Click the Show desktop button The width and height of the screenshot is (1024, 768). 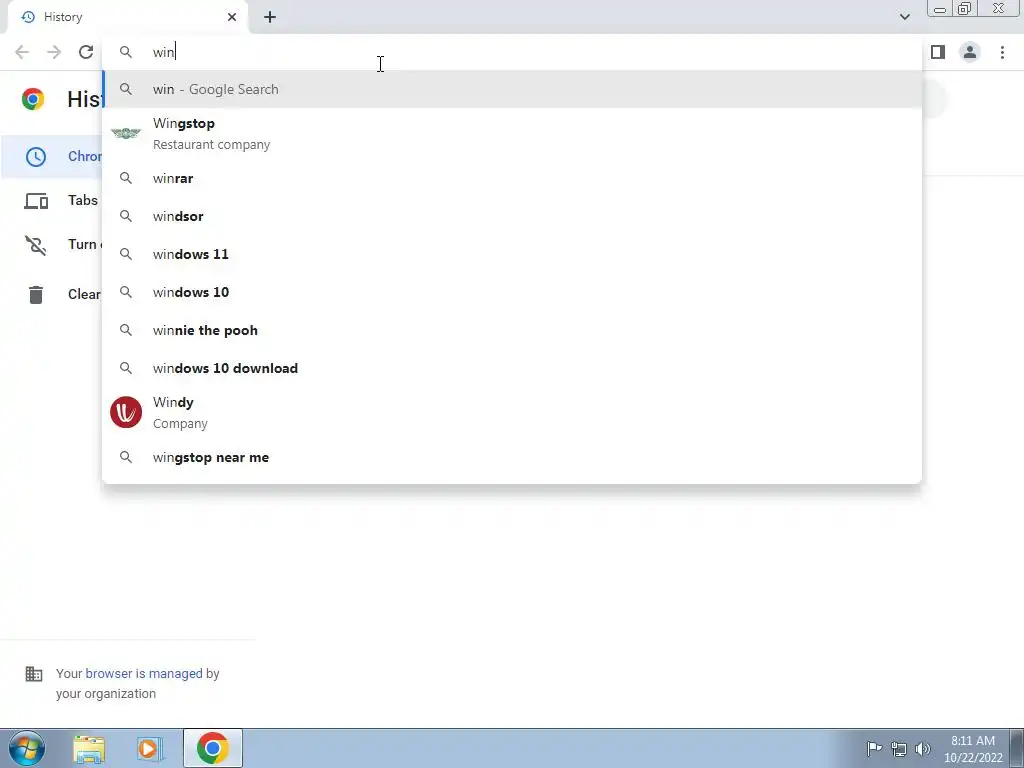1017,748
